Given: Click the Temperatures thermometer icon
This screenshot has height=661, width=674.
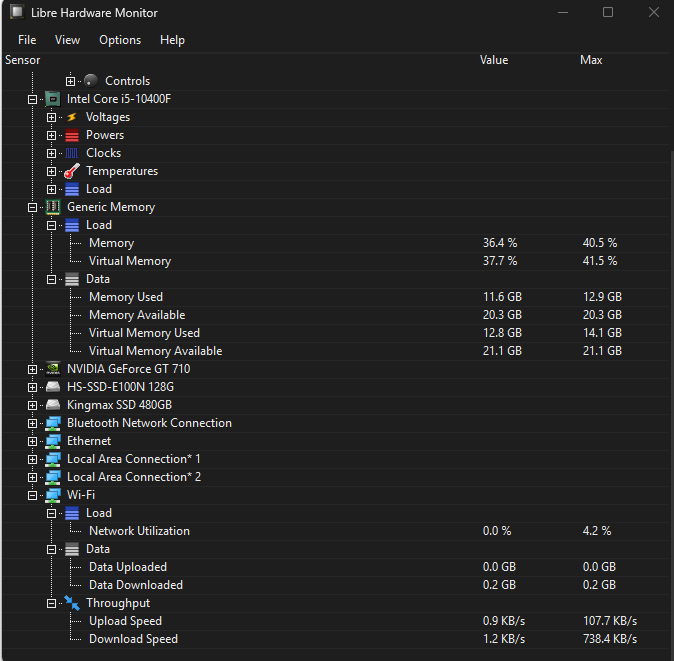Looking at the screenshot, I should click(72, 171).
